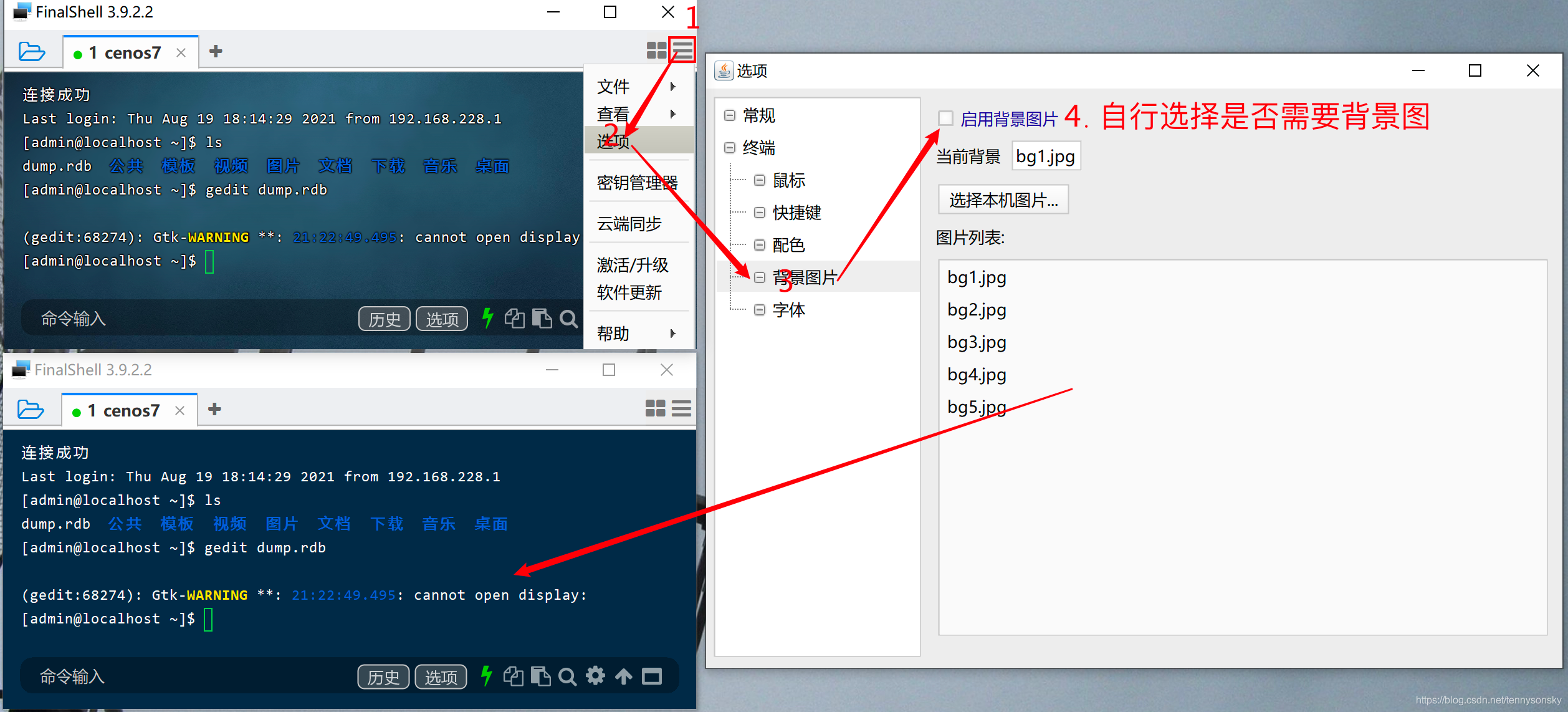1568x712 pixels.
Task: Open settings gear in bottom terminal command bar
Action: pyautogui.click(x=595, y=676)
